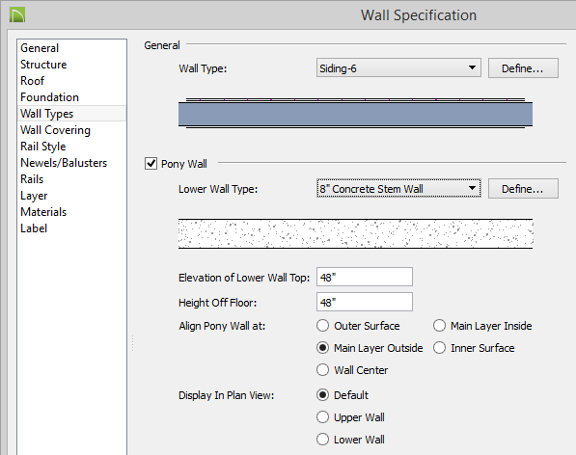Select Inner Surface radio button
The image size is (576, 455).
tap(439, 348)
